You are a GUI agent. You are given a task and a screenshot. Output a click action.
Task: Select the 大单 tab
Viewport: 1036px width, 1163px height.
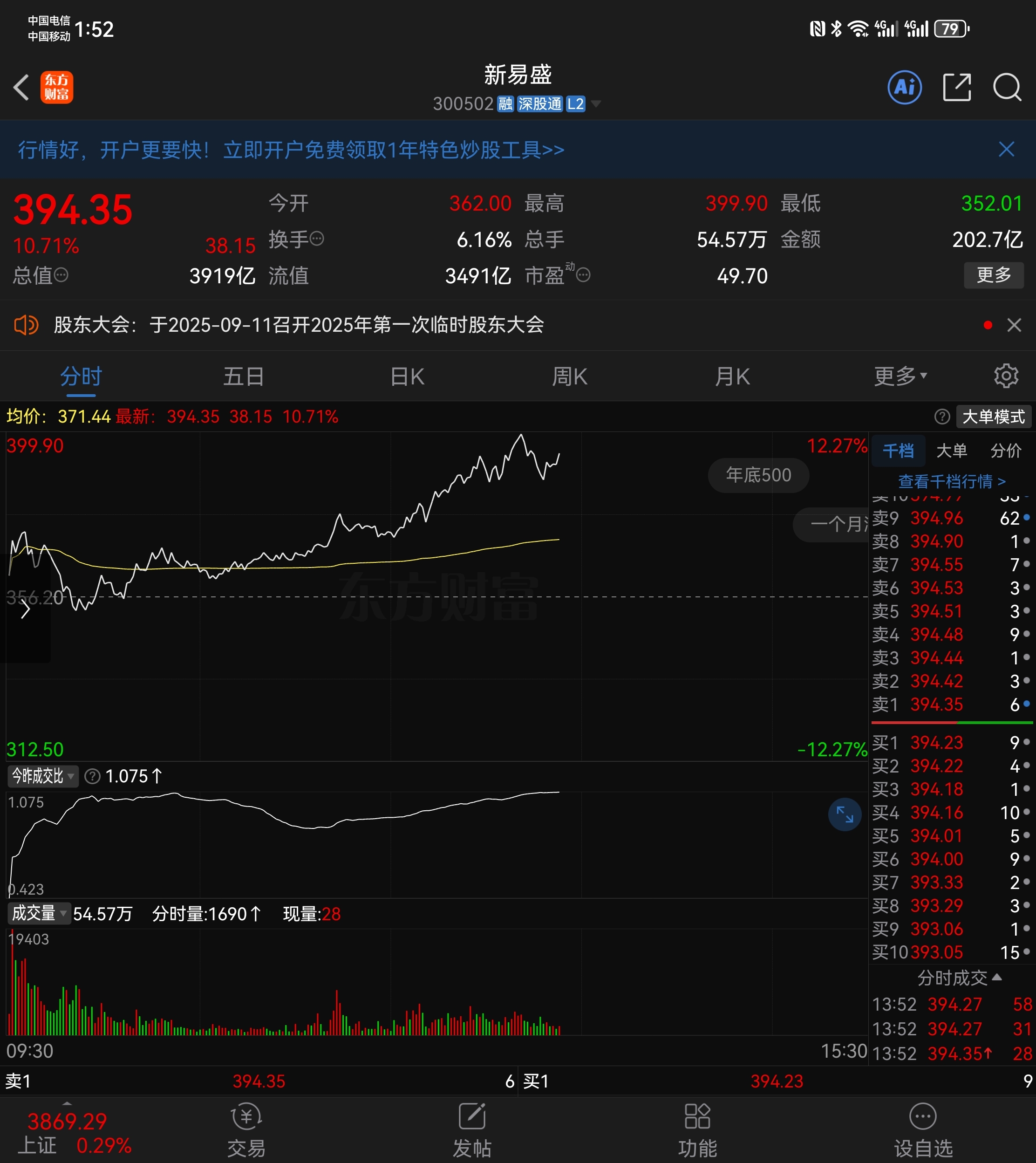[951, 451]
